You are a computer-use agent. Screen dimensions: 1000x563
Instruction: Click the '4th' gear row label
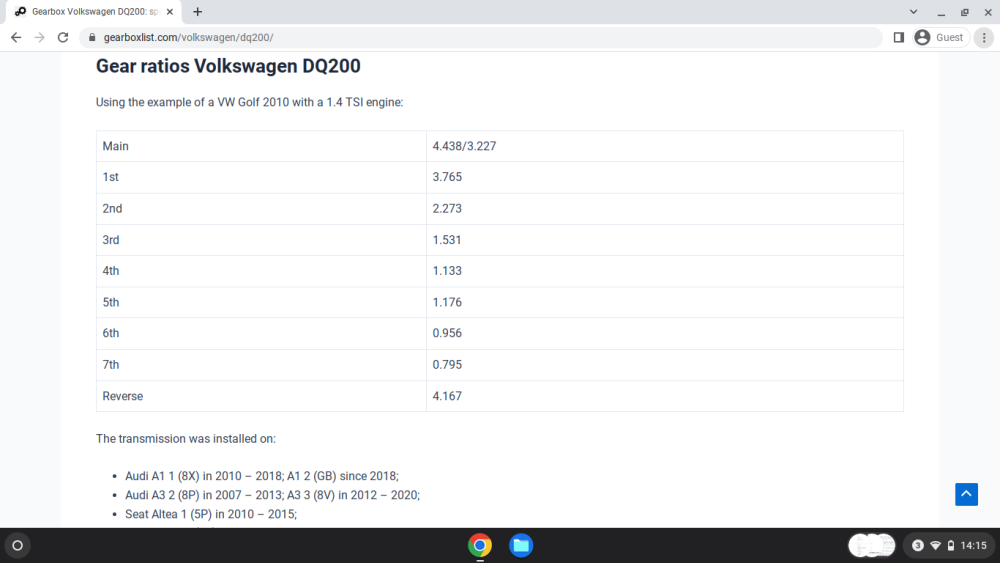click(x=111, y=271)
